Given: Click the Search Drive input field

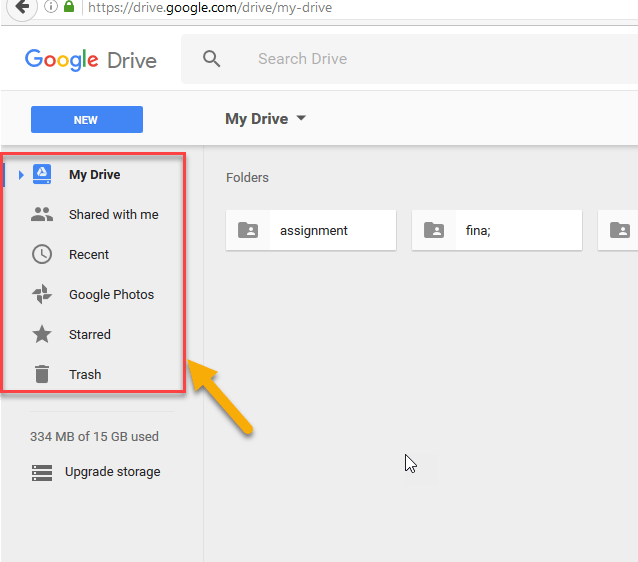Looking at the screenshot, I should 400,59.
